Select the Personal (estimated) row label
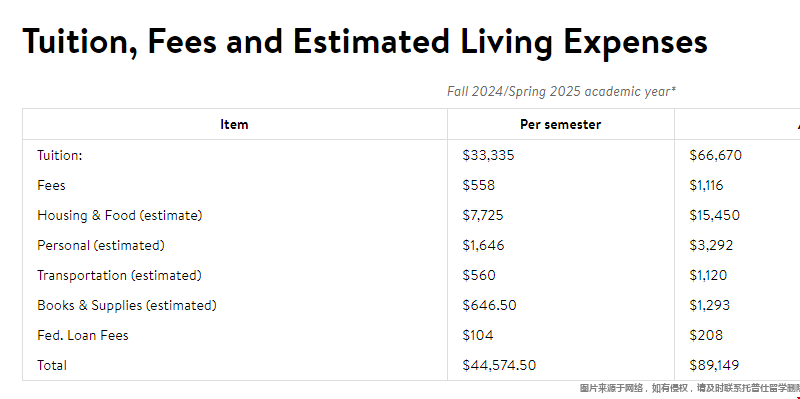The image size is (800, 399). (x=101, y=245)
